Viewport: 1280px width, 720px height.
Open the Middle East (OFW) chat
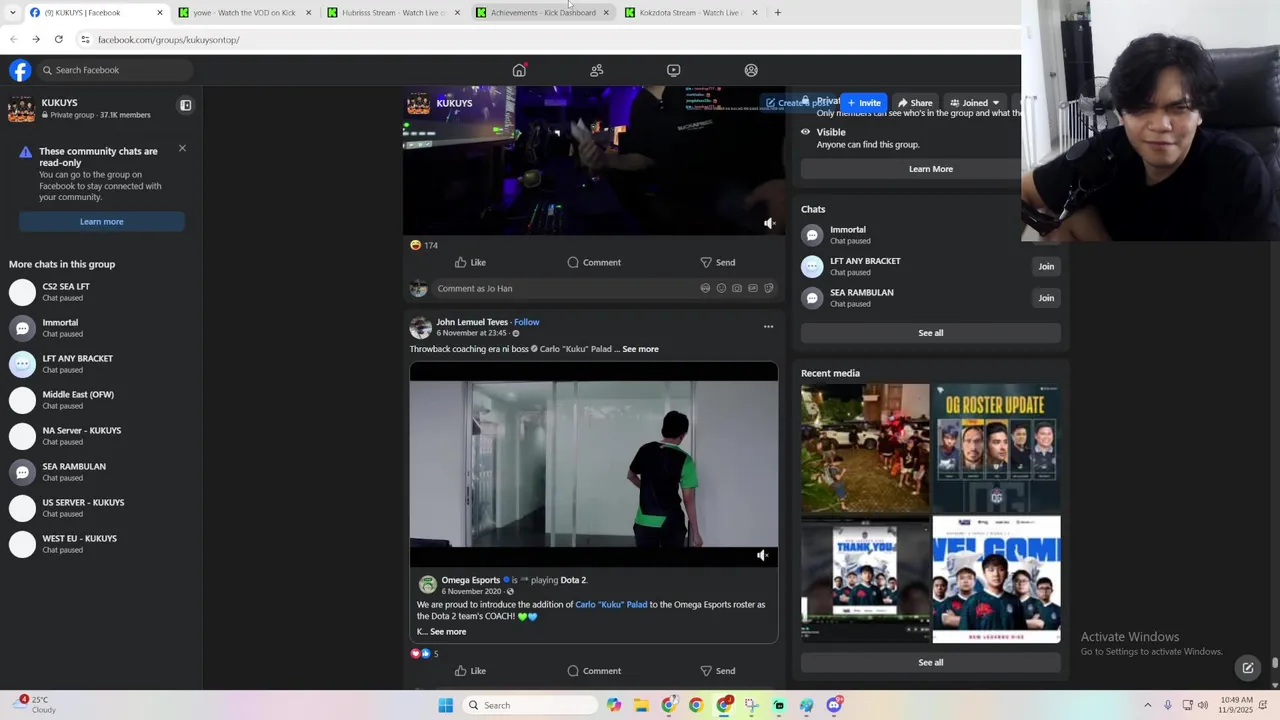(100, 400)
